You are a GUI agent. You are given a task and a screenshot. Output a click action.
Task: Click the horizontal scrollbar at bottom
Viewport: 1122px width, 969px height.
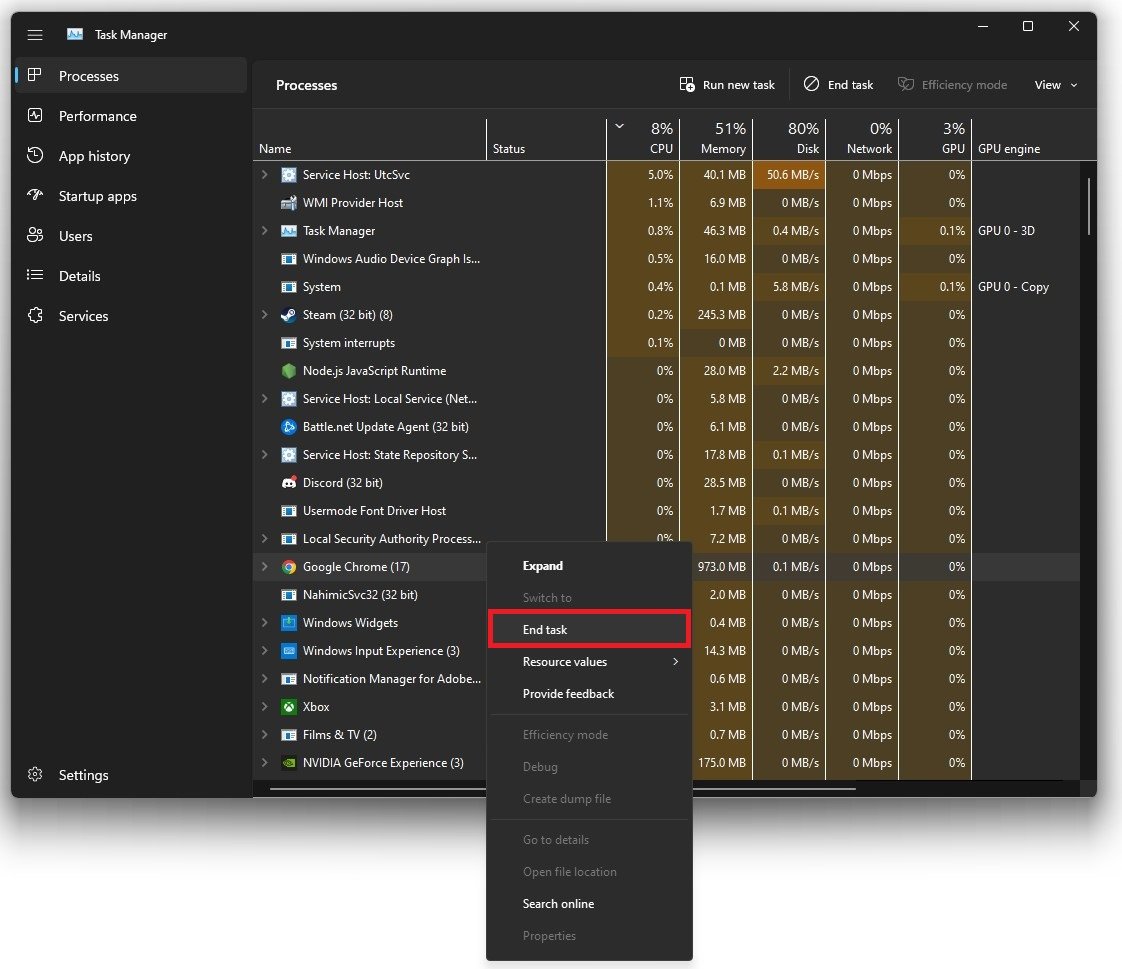coord(562,789)
